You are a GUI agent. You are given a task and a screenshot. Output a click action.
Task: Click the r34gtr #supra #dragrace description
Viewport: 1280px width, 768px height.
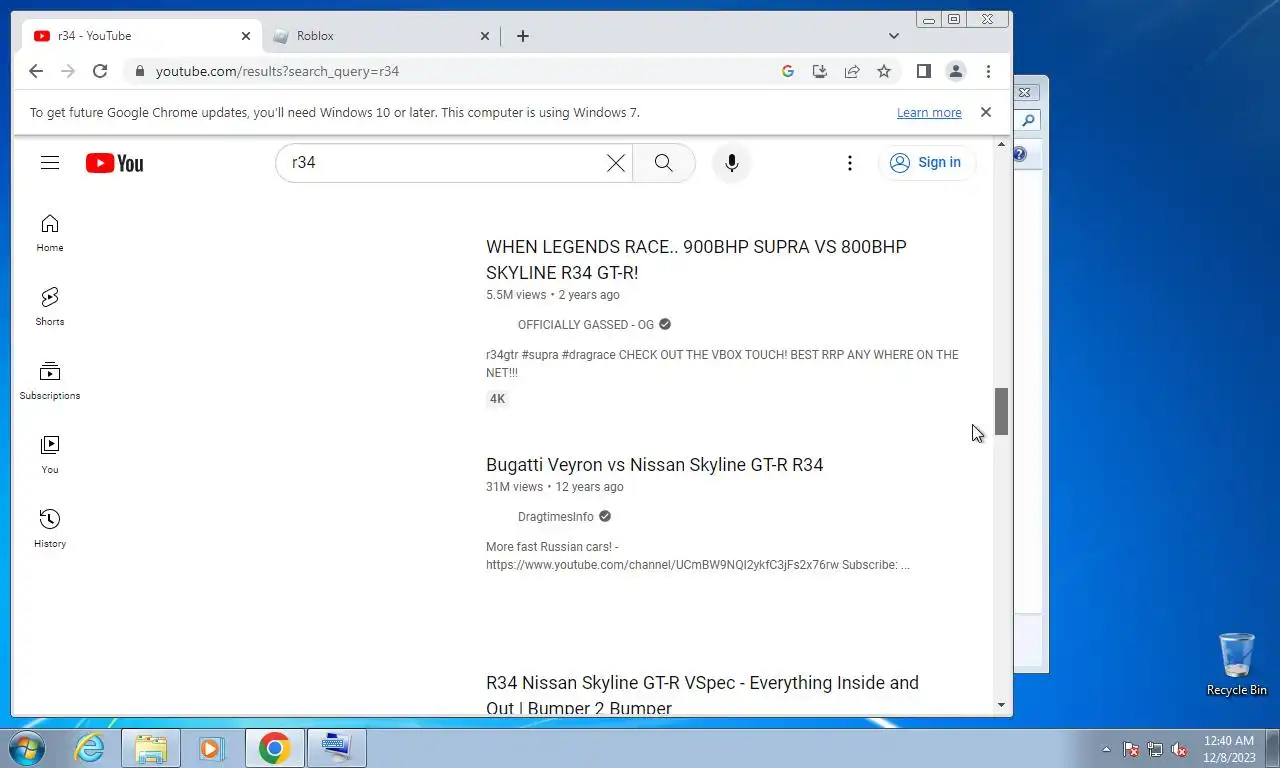click(722, 364)
